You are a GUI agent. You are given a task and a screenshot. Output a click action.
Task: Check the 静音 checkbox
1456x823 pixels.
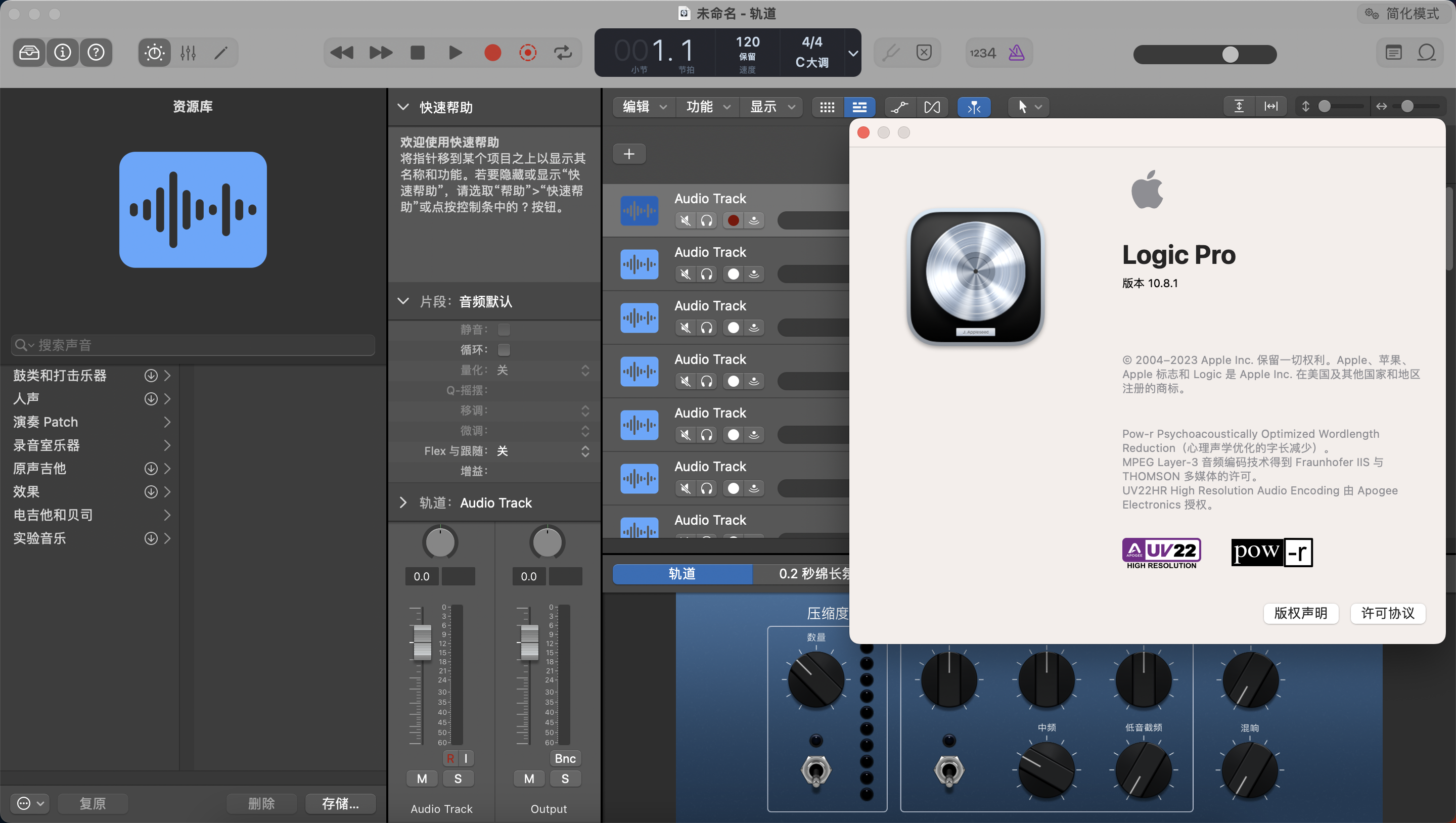(504, 330)
